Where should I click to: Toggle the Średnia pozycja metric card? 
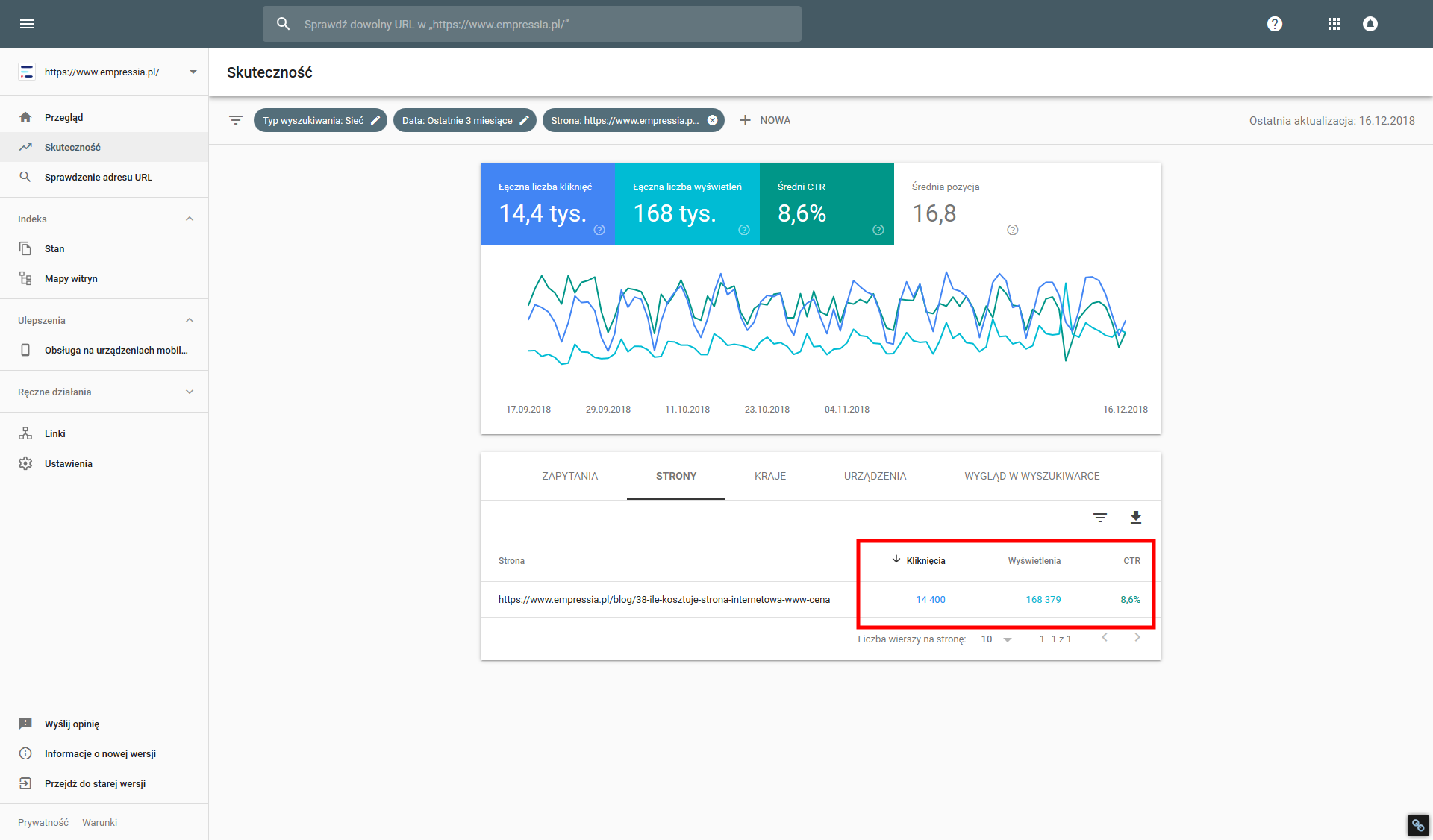961,204
